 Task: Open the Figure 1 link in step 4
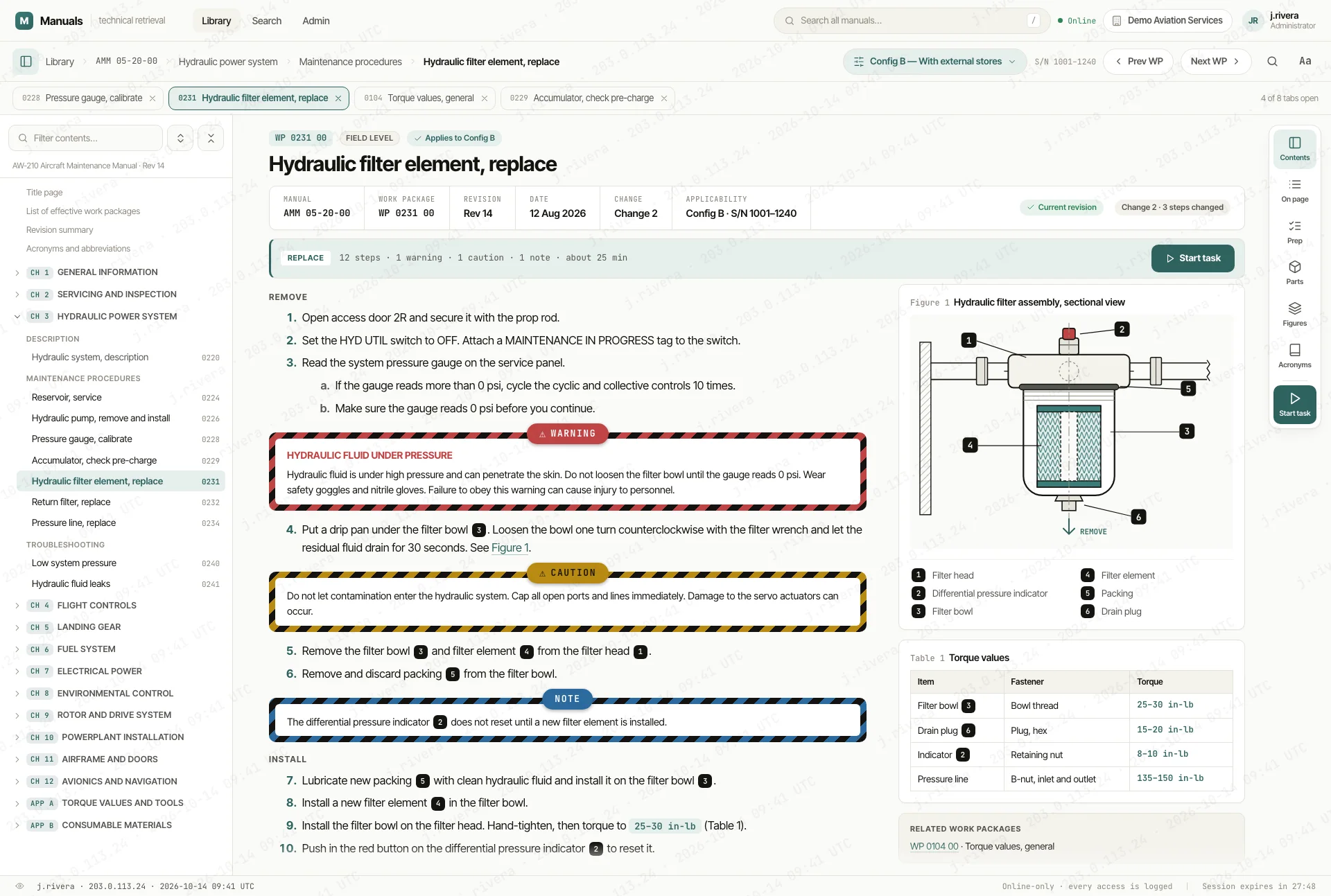510,548
